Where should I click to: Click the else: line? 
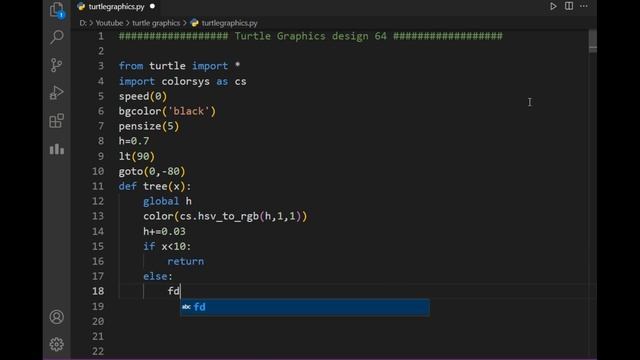[x=158, y=276]
